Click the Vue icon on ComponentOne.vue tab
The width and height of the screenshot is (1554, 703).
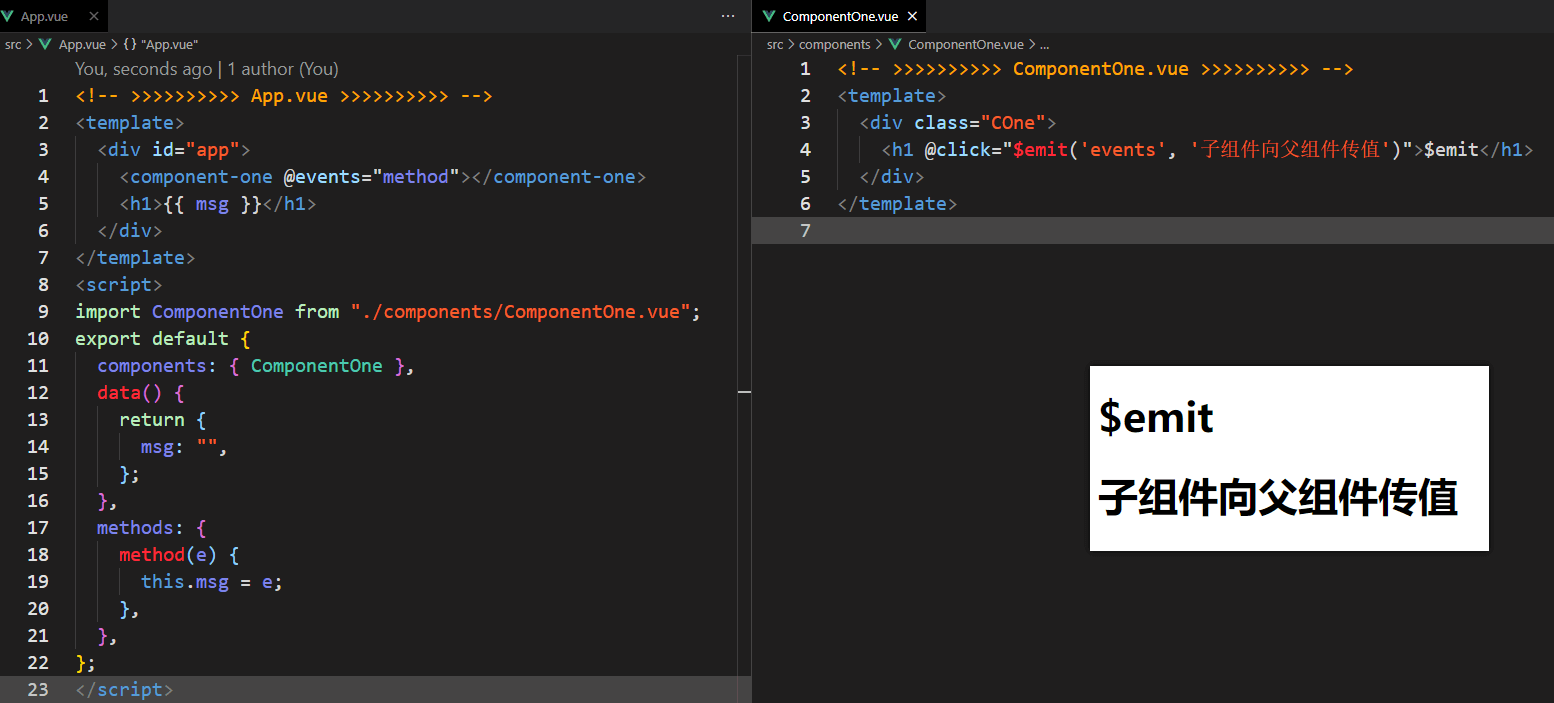point(768,16)
